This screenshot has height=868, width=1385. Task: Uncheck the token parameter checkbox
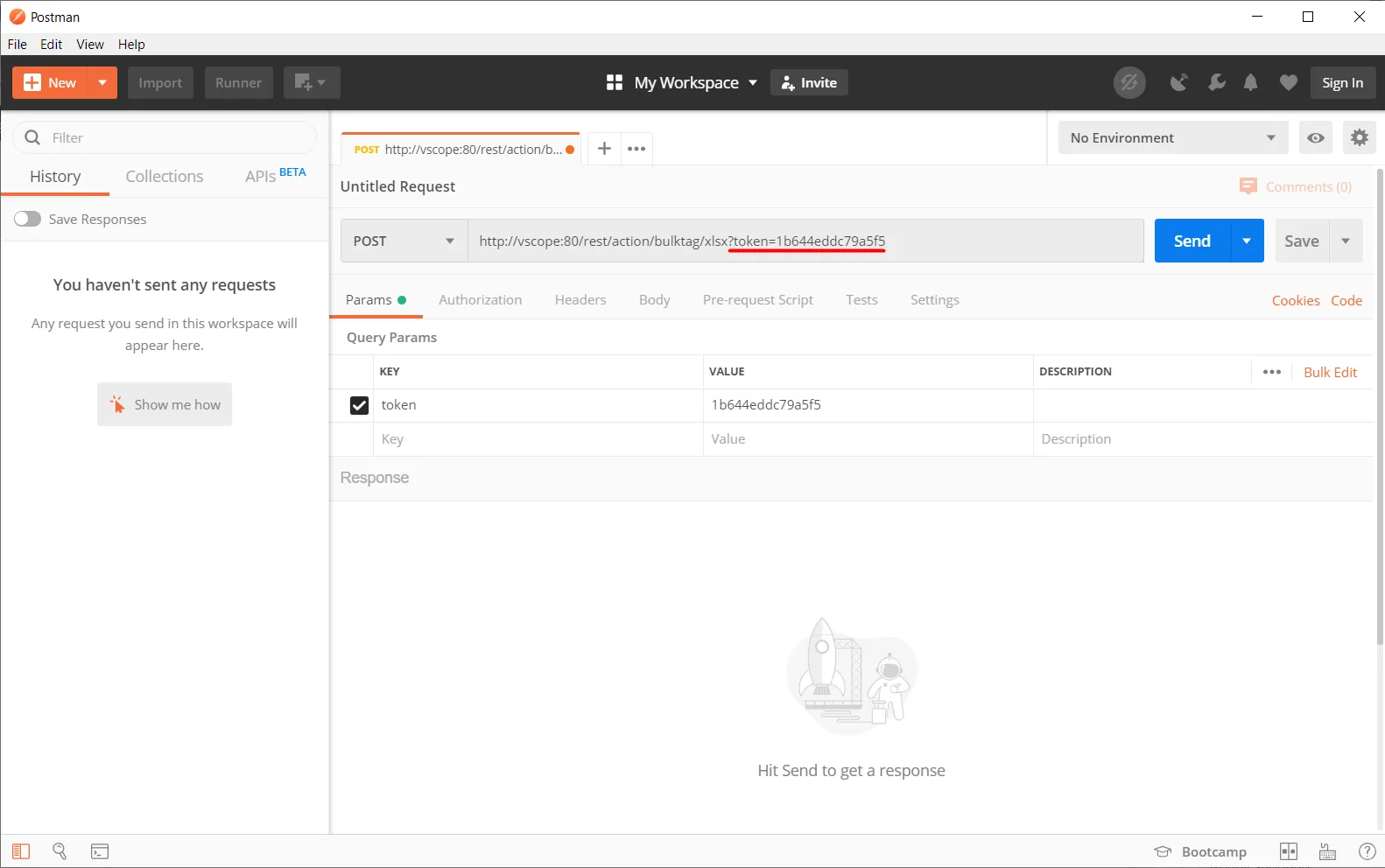(x=359, y=405)
